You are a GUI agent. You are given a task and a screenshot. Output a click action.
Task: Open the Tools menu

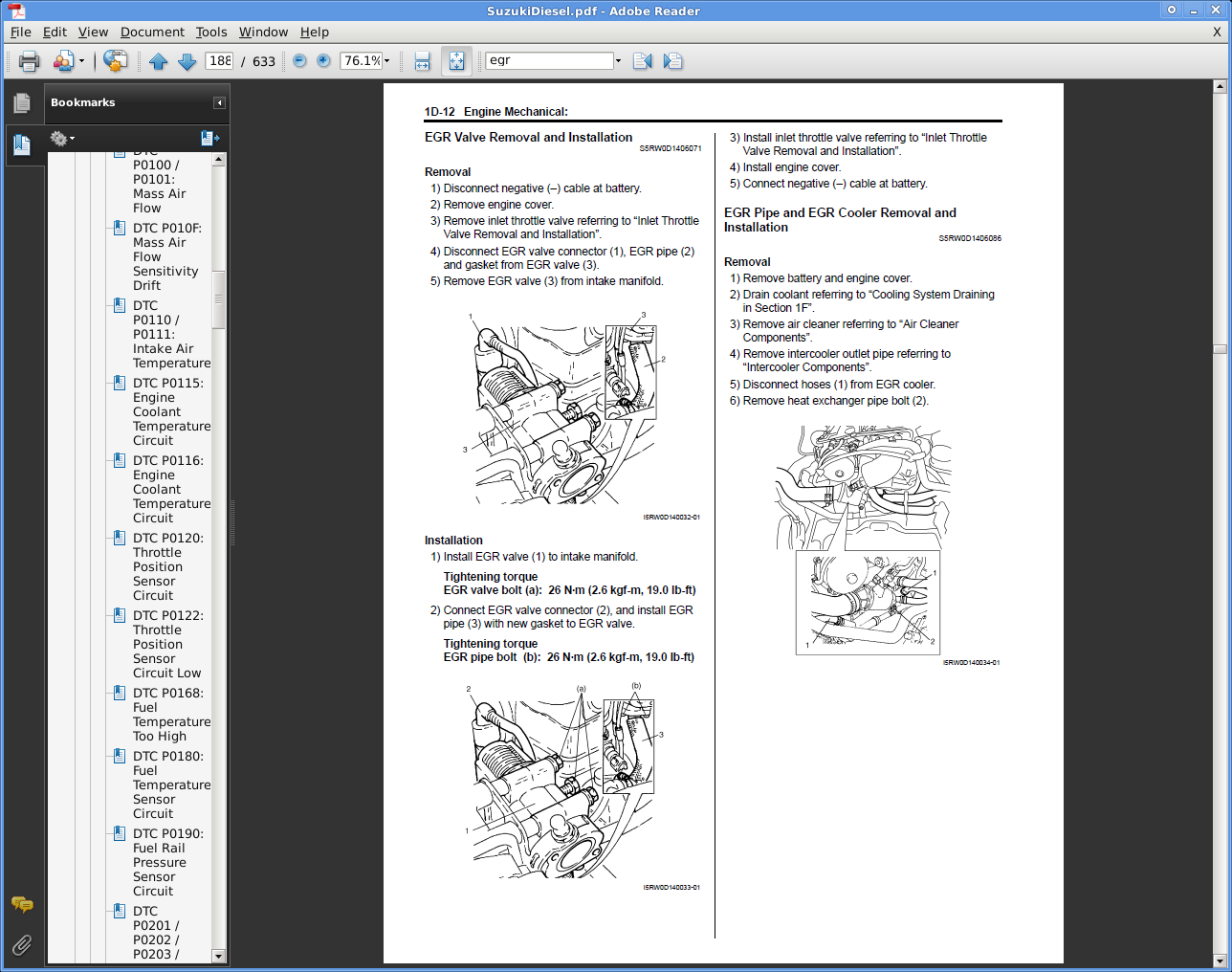pyautogui.click(x=211, y=32)
